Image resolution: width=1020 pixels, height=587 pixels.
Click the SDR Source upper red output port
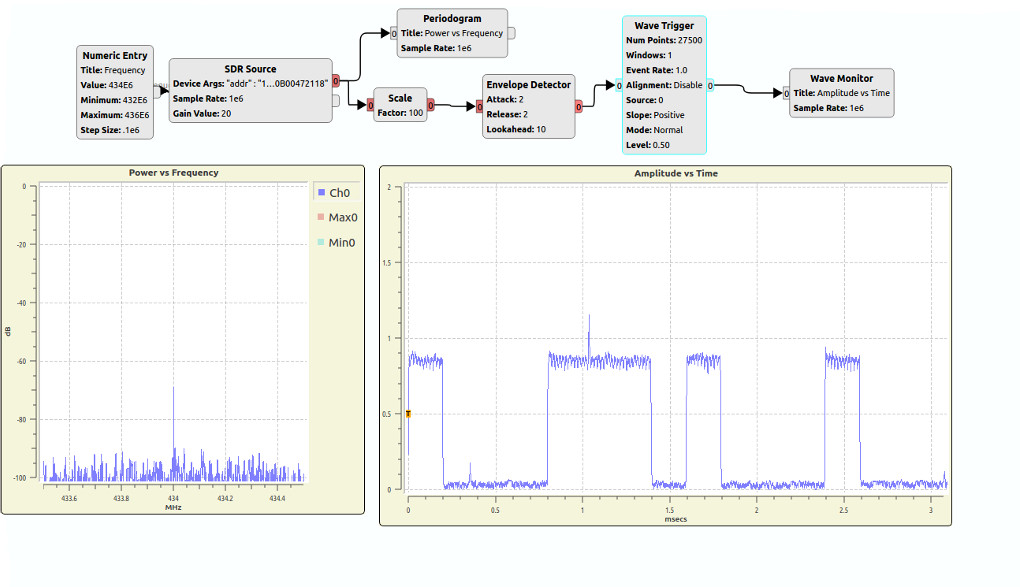pyautogui.click(x=336, y=81)
